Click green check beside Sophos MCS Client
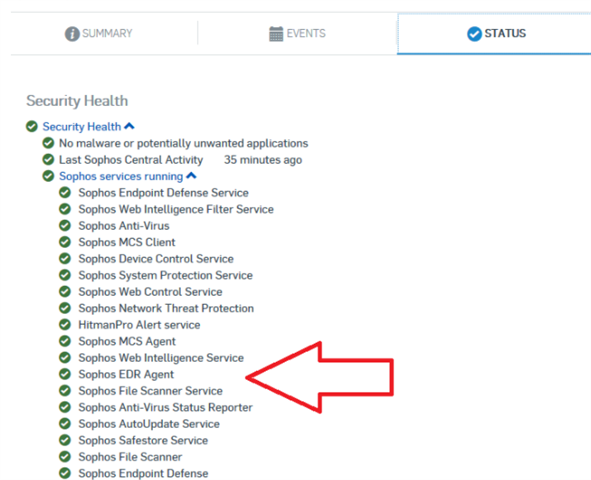 [65, 242]
